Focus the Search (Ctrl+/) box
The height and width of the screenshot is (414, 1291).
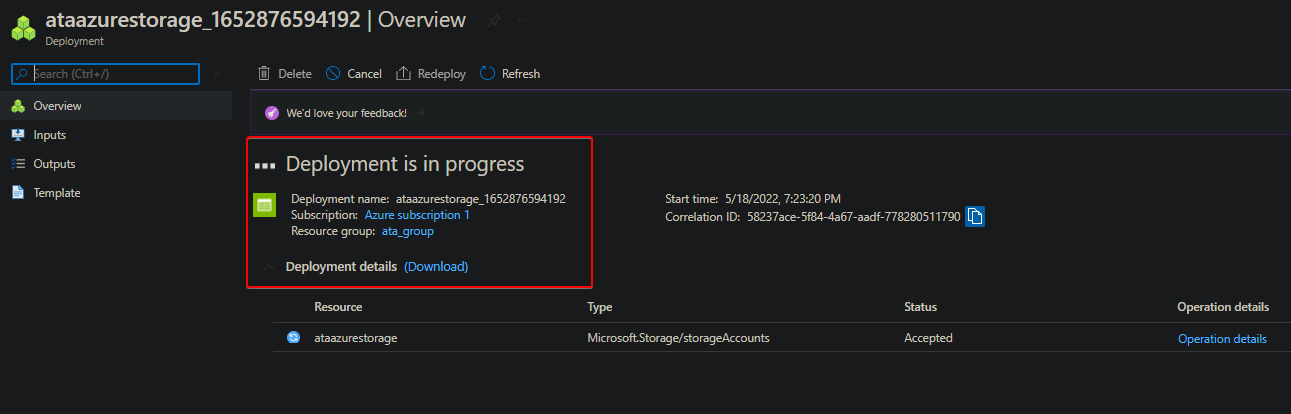click(105, 74)
